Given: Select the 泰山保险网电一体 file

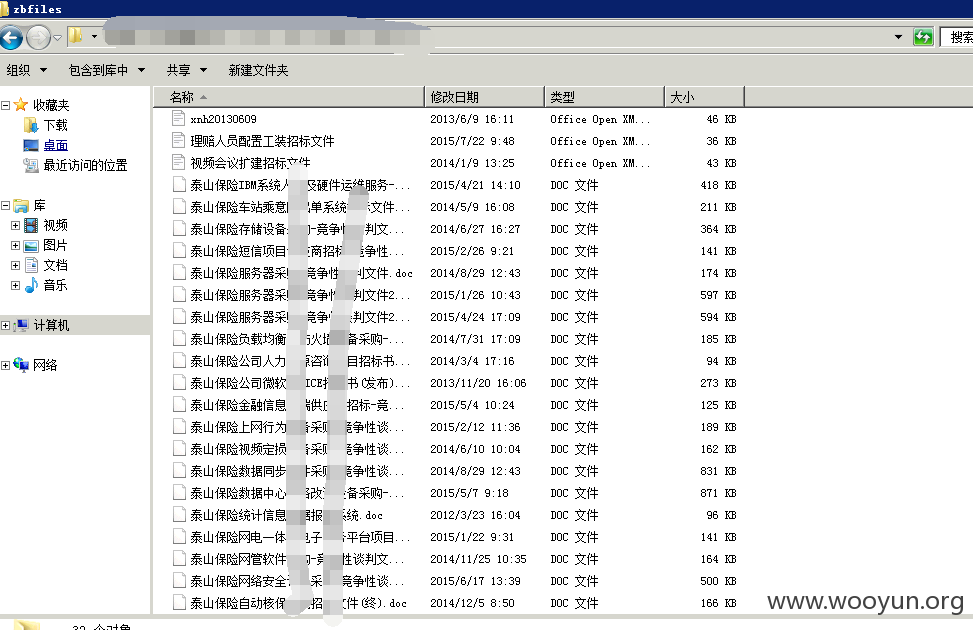Looking at the screenshot, I should [300, 538].
